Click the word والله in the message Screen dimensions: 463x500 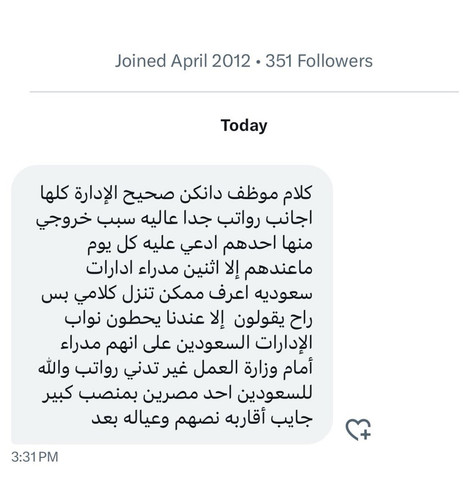click(x=54, y=369)
